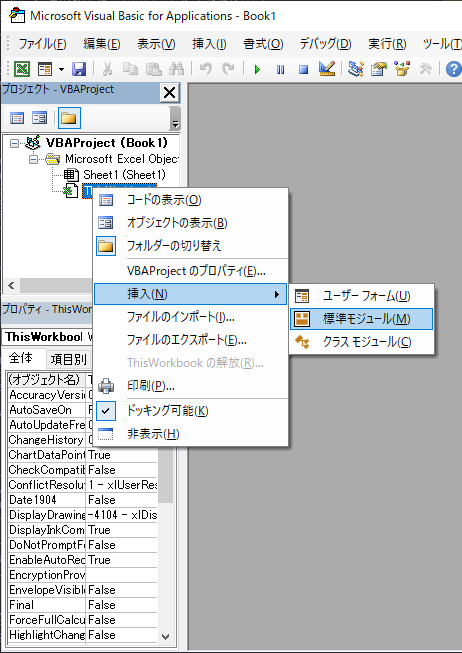Click View Code icon in project panel
462x653 pixels.
click(17, 118)
